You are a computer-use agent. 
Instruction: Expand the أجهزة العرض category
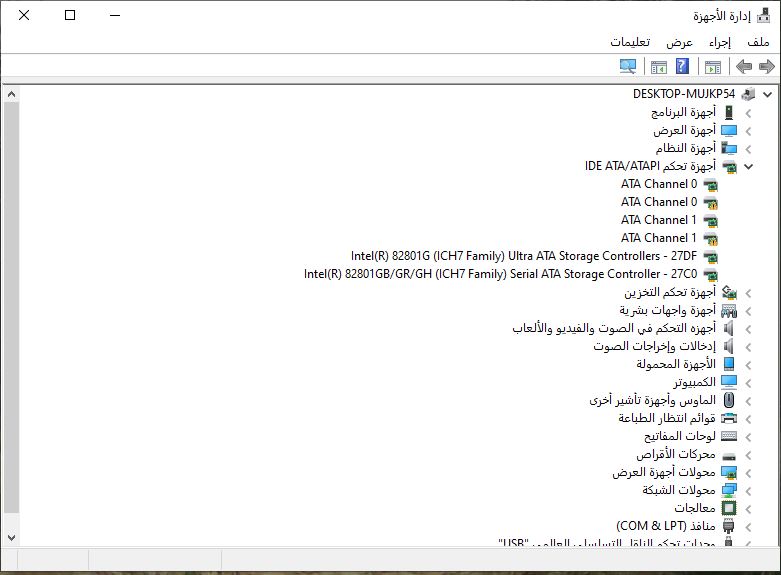(x=748, y=132)
